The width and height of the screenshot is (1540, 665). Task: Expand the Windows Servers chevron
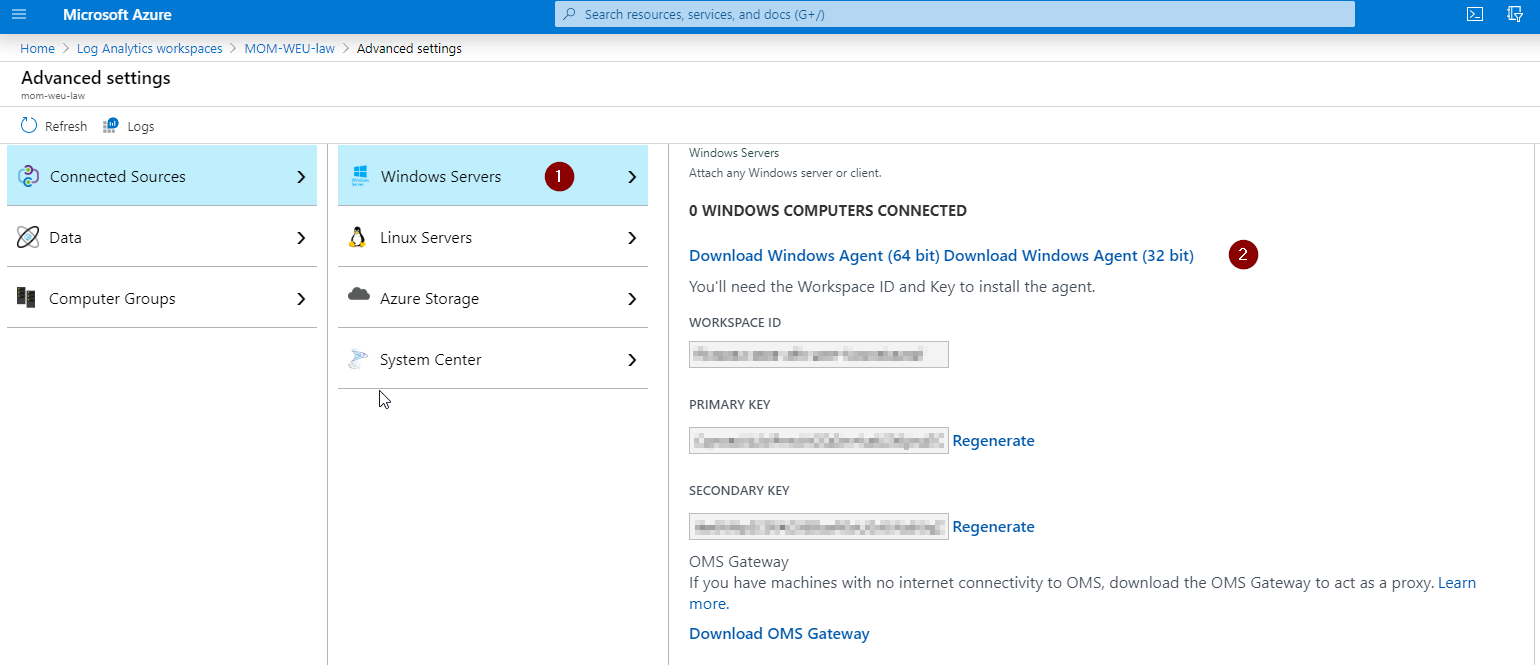(632, 177)
